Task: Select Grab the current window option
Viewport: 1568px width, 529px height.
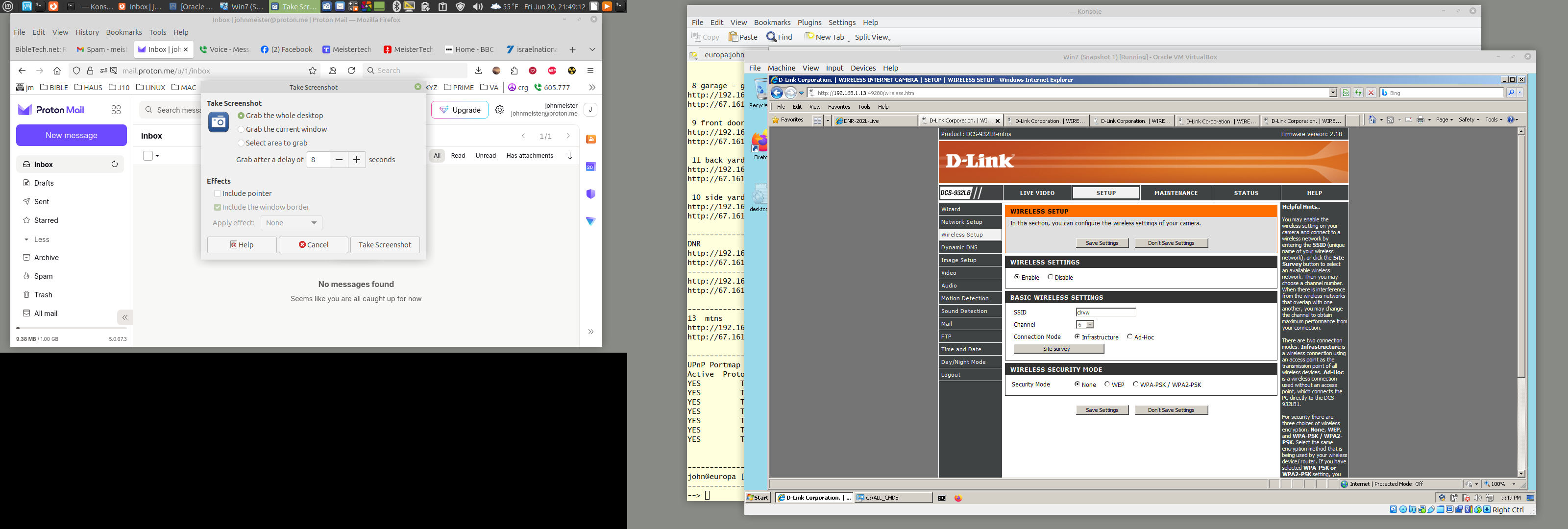Action: [x=241, y=130]
